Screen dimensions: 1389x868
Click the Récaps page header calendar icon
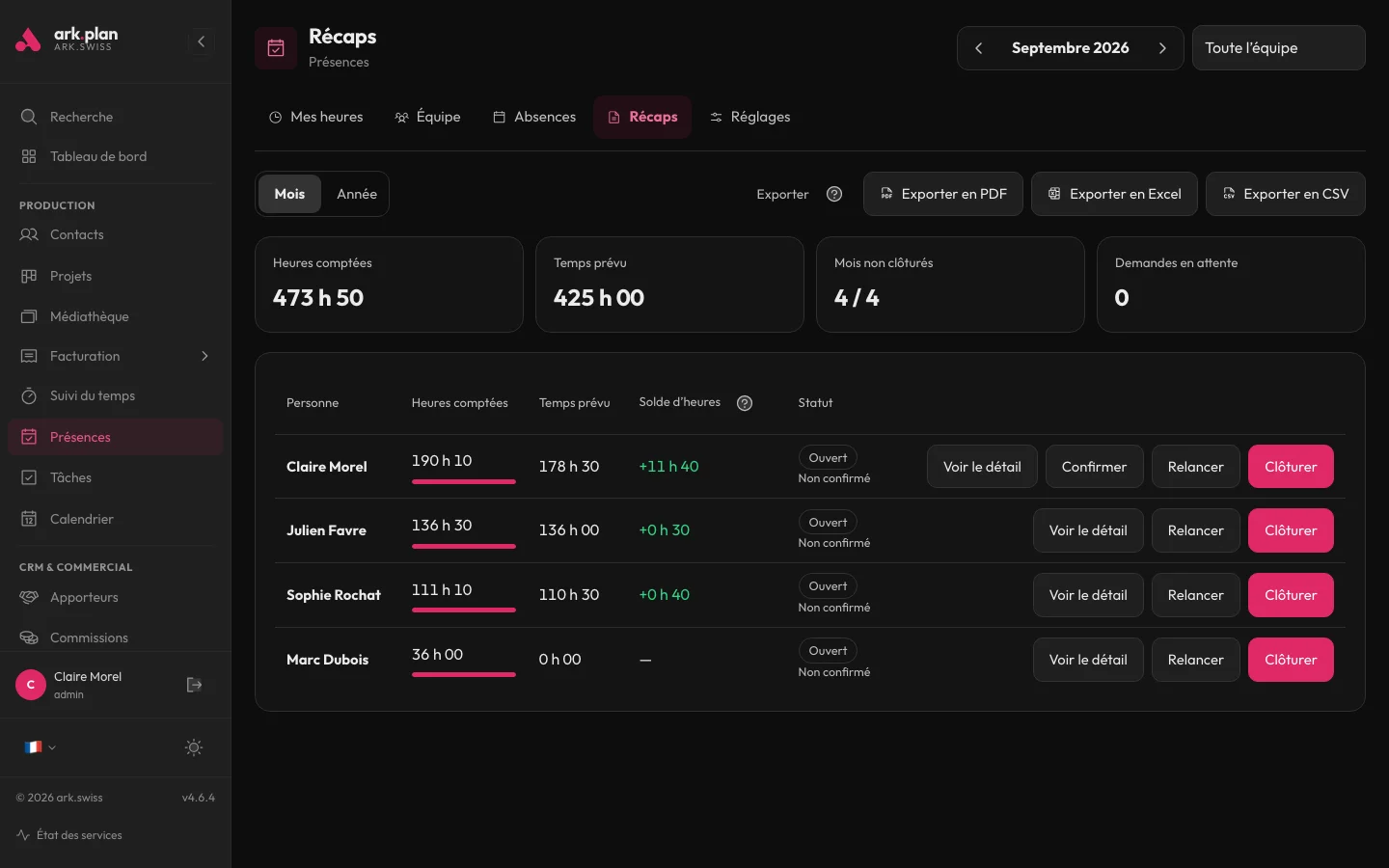[276, 48]
